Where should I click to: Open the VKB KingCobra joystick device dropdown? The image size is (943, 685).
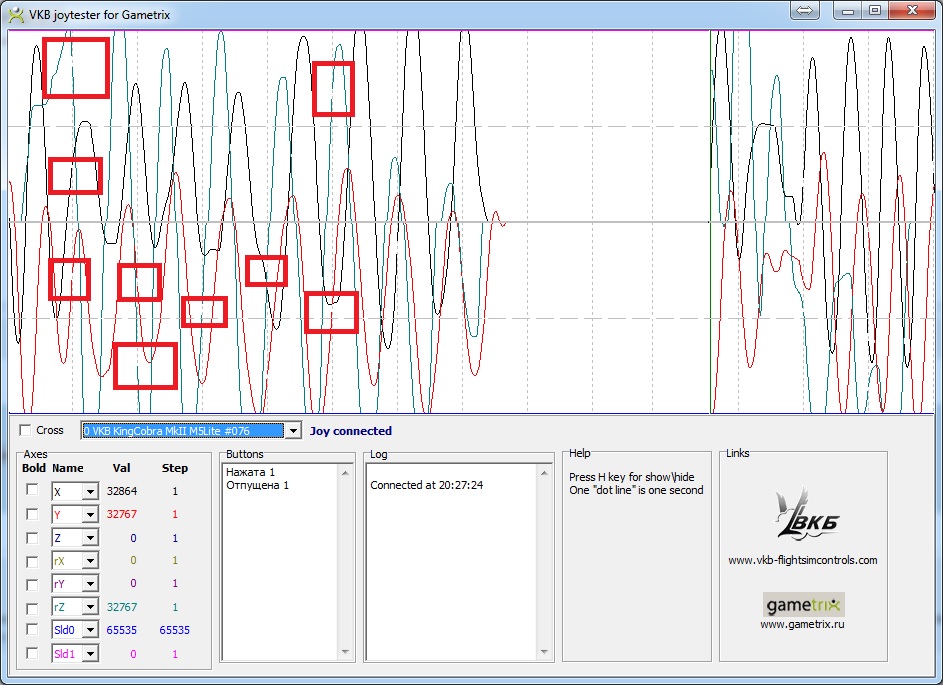[293, 431]
